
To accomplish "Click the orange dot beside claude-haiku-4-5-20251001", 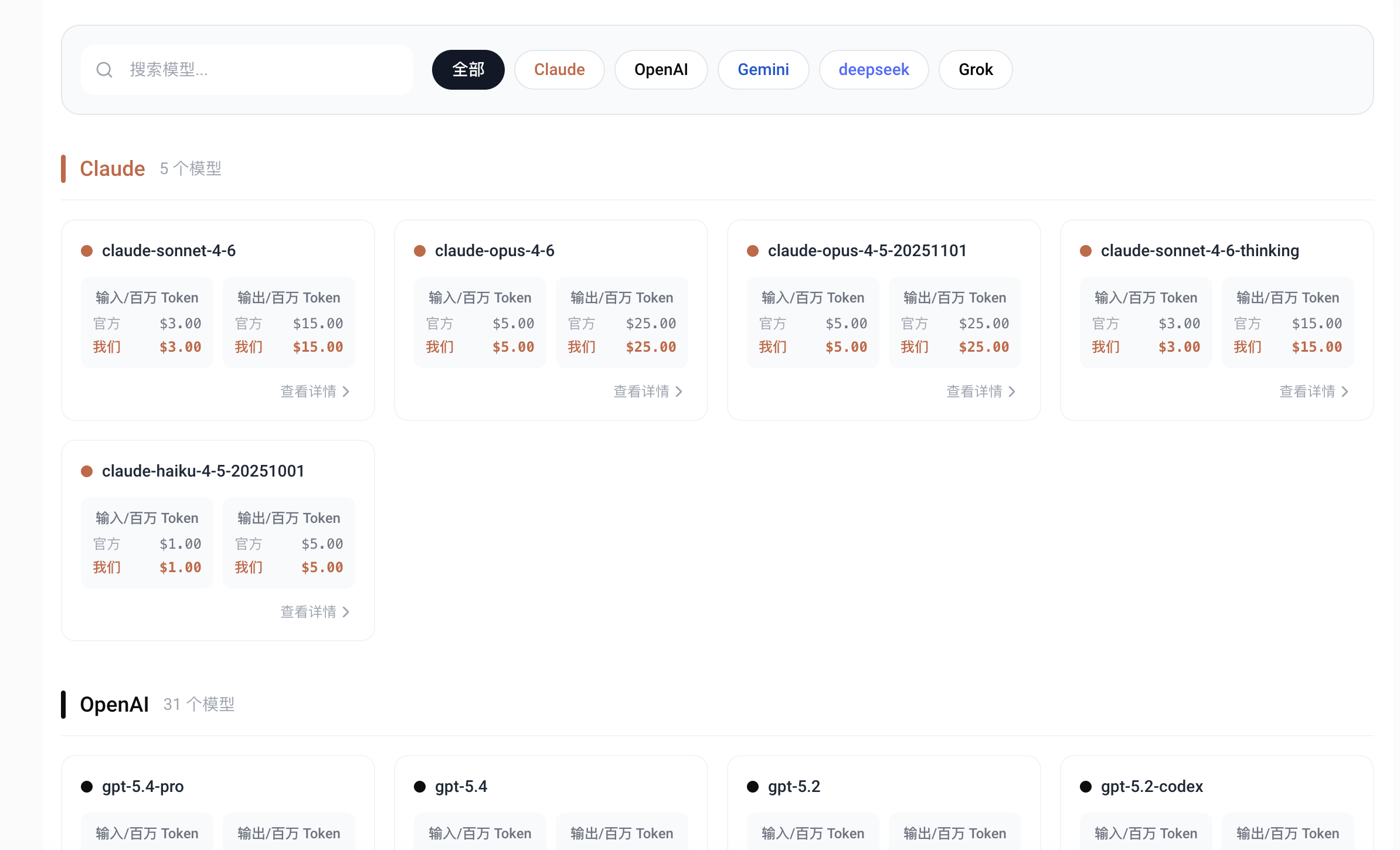I will pyautogui.click(x=87, y=471).
